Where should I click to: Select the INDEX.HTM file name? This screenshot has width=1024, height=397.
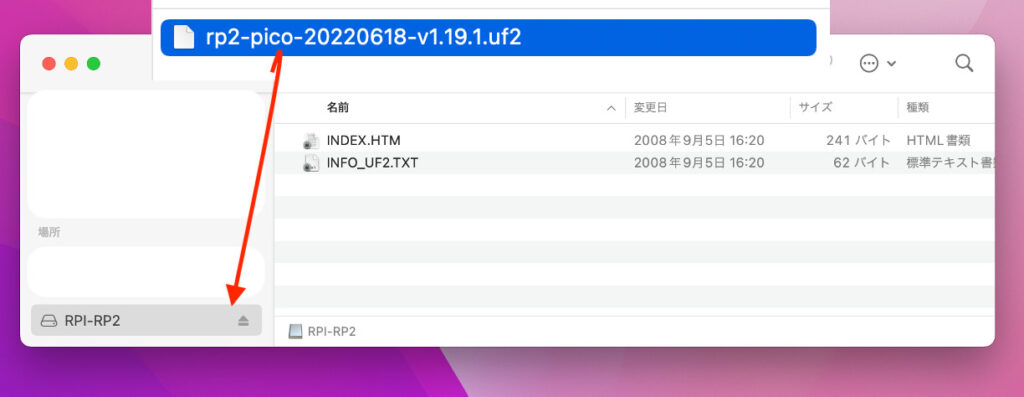coord(364,140)
